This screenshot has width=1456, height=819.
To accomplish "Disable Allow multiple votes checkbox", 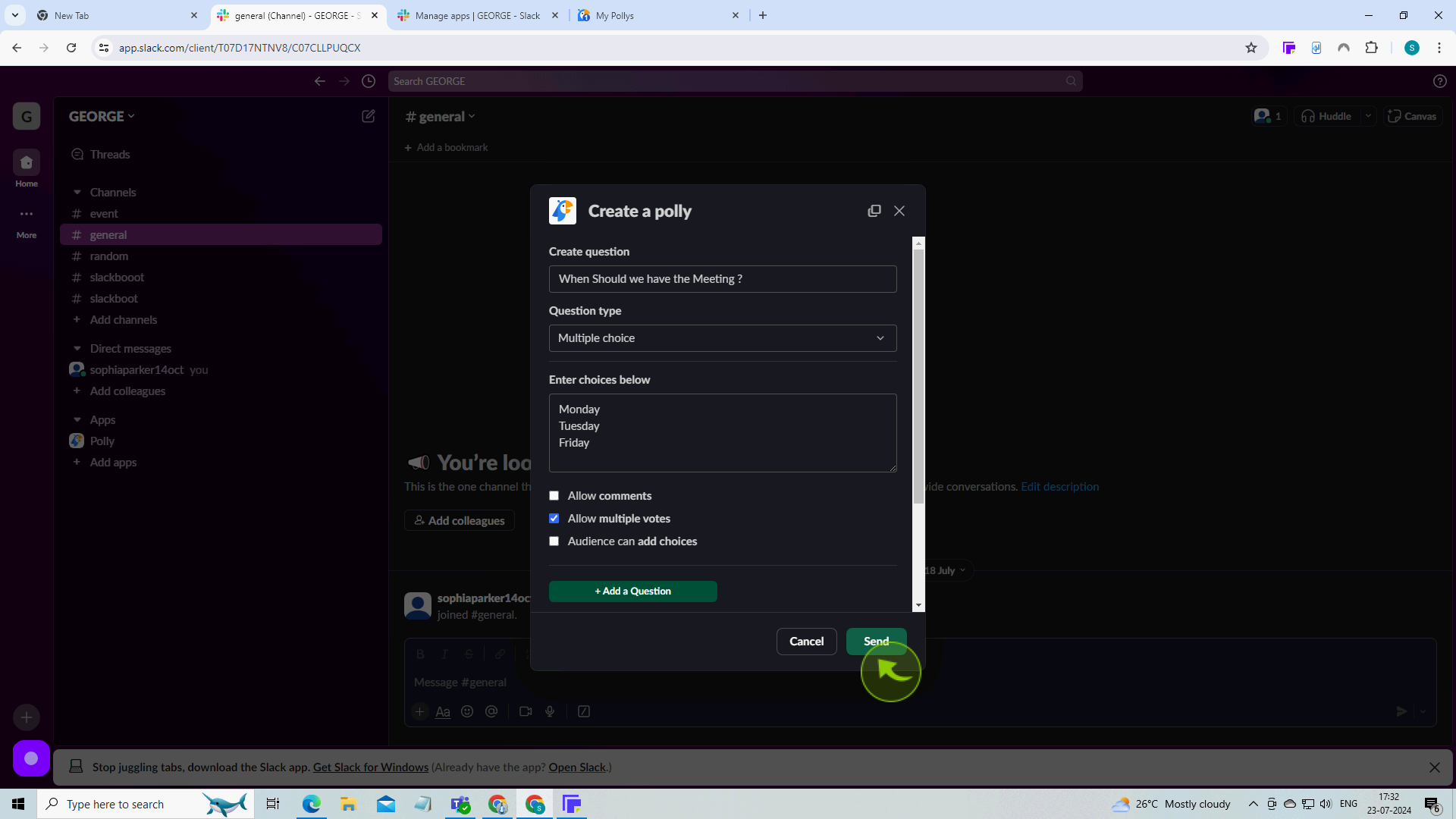I will (x=554, y=517).
